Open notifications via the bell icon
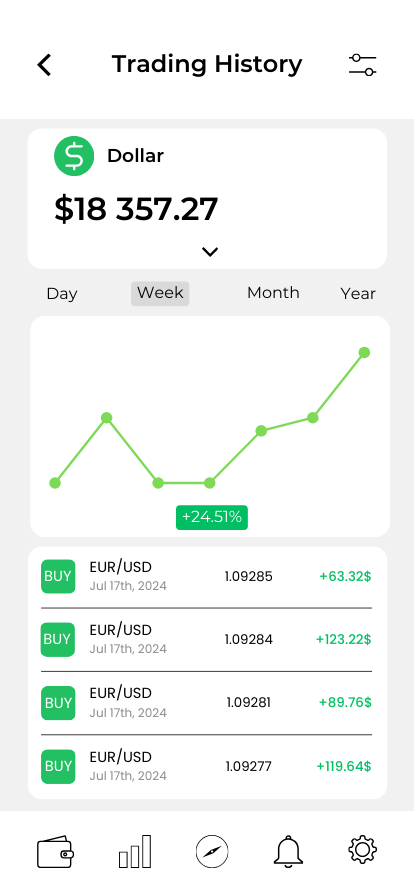Image resolution: width=414 pixels, height=896 pixels. point(288,851)
